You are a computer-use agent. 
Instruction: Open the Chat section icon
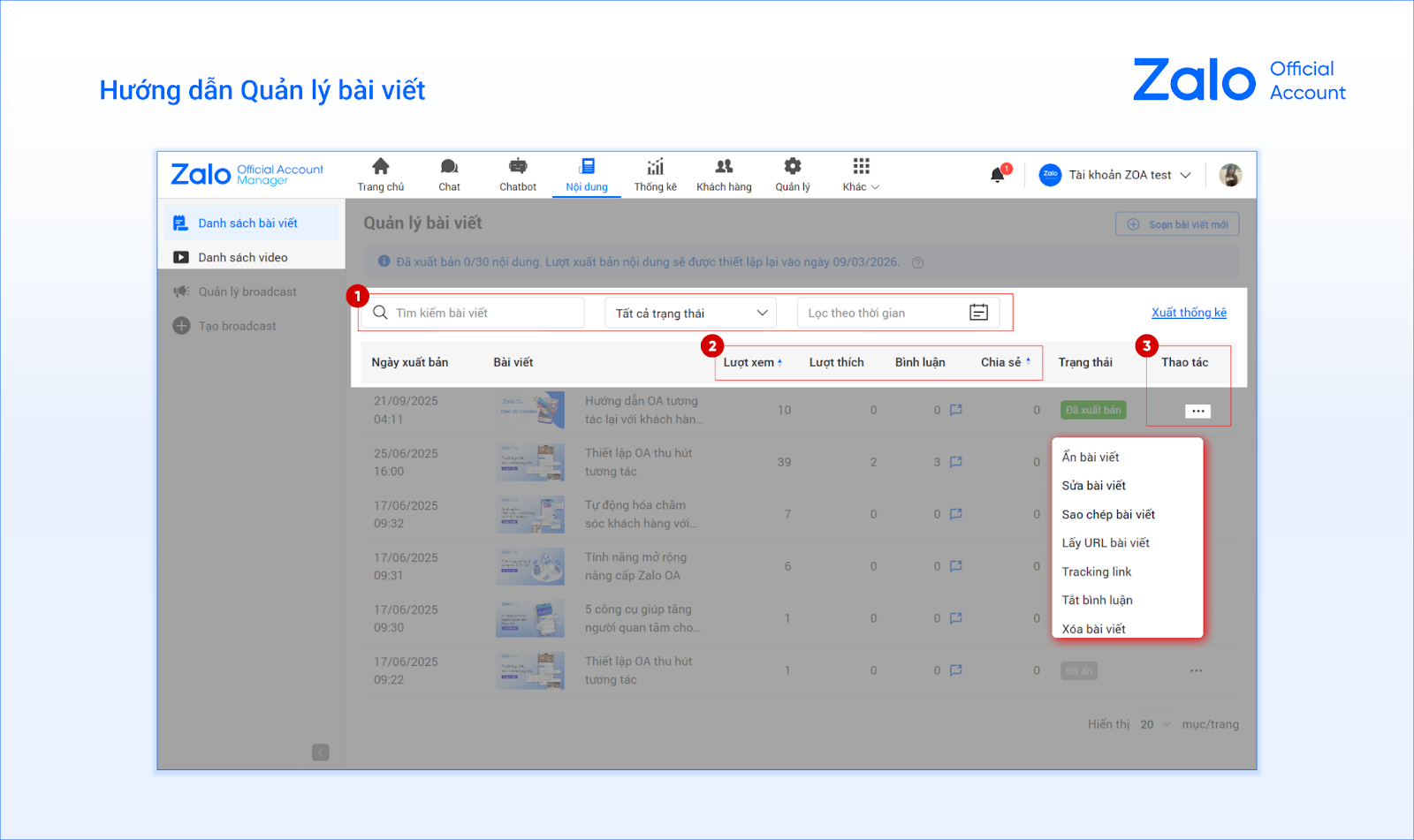click(449, 167)
